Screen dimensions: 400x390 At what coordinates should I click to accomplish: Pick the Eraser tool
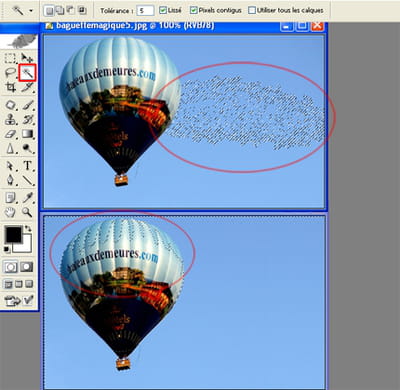(11, 134)
